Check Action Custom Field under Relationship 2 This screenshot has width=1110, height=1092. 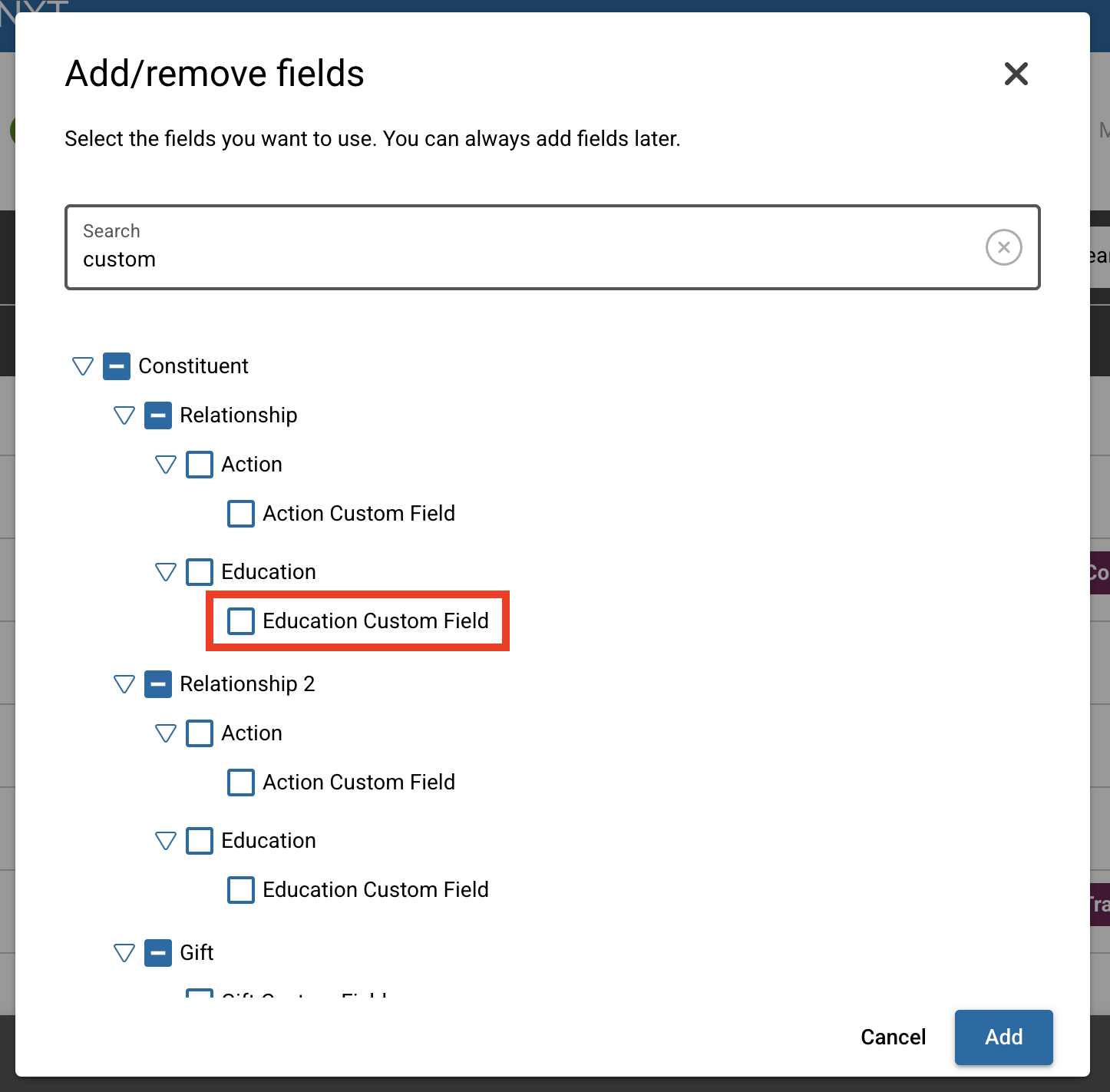[241, 783]
